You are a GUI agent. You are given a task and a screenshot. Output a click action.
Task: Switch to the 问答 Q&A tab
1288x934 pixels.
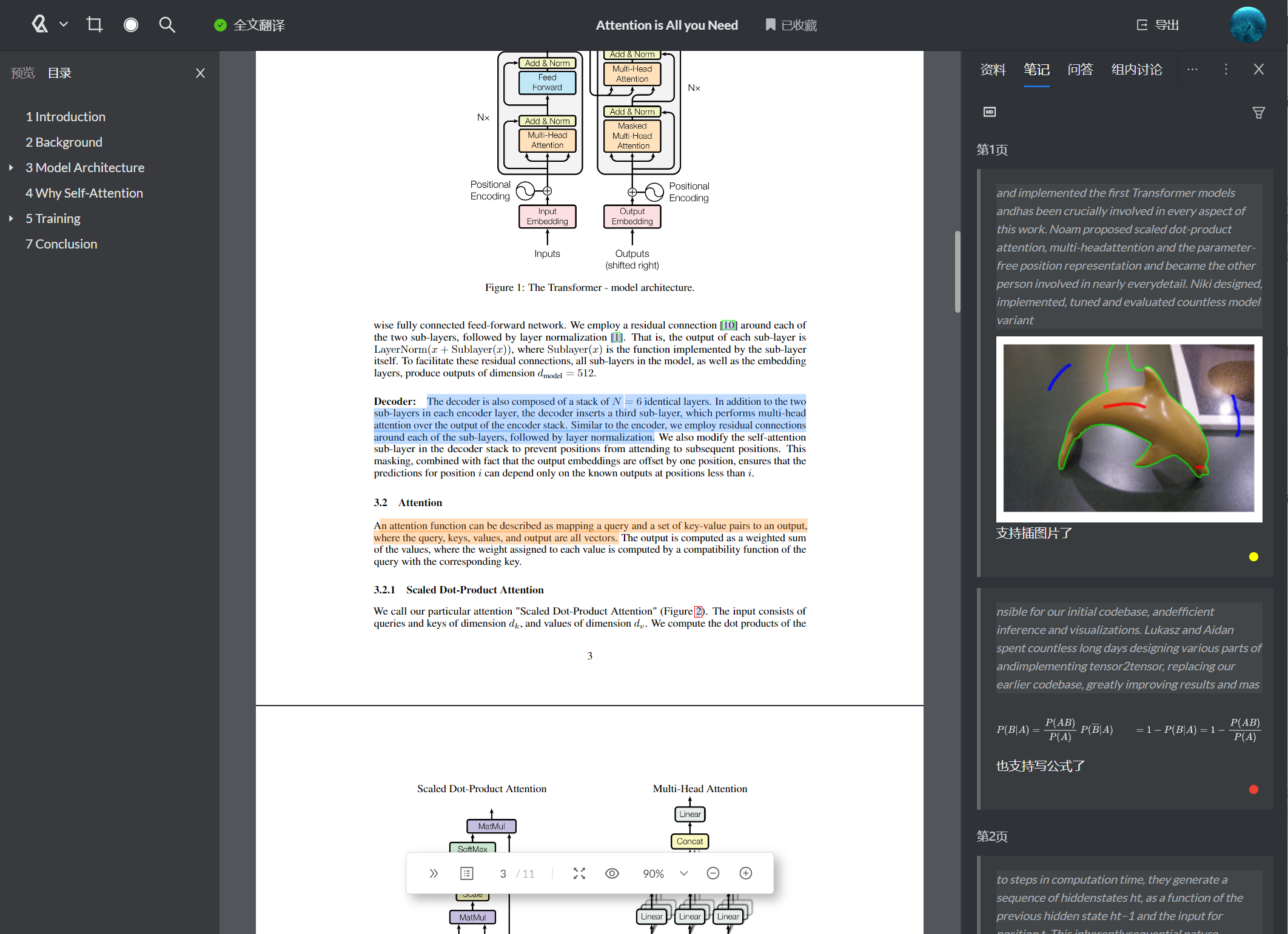click(x=1080, y=70)
